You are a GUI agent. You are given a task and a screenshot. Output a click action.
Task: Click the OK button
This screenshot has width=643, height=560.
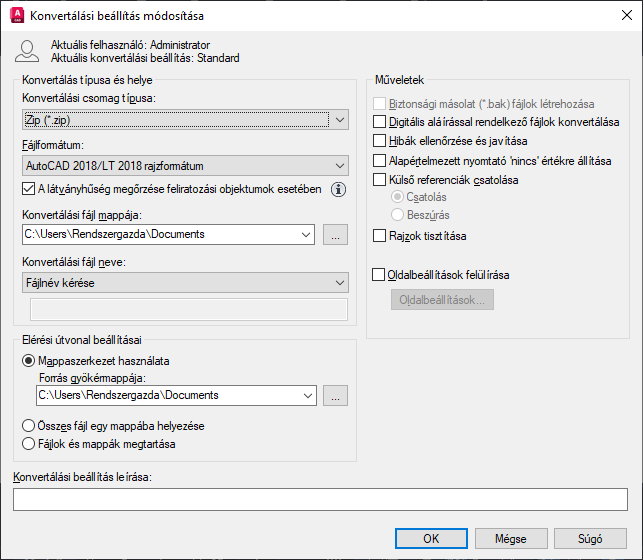[431, 538]
